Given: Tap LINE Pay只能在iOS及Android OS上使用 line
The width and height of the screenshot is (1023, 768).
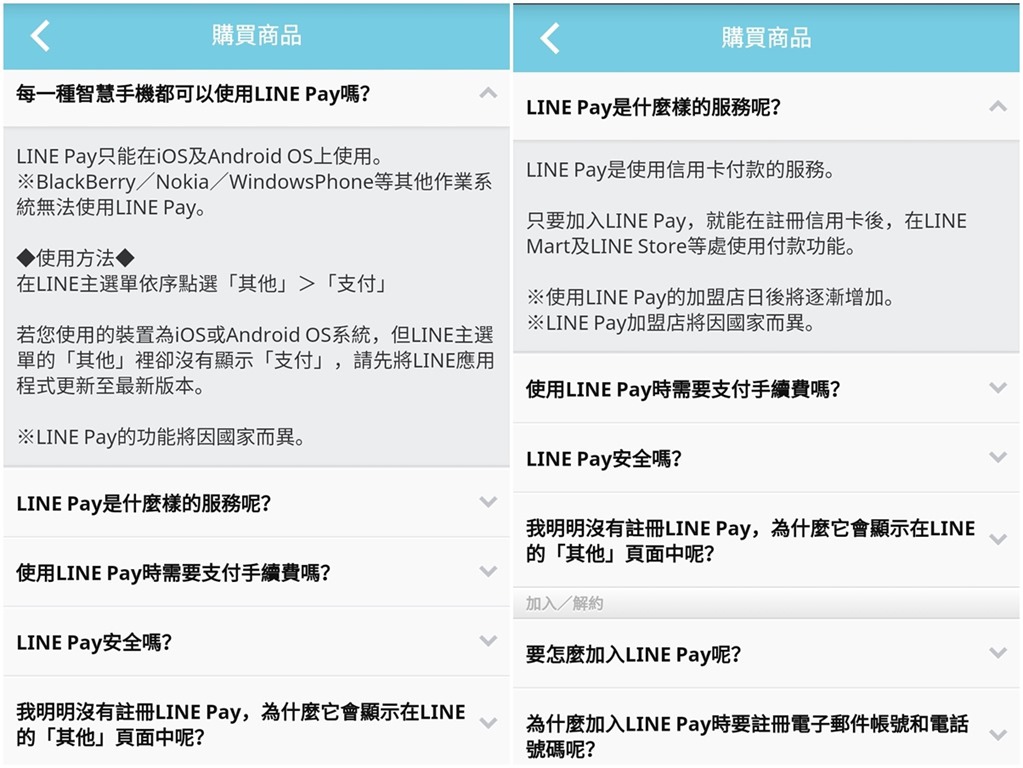Looking at the screenshot, I should pyautogui.click(x=200, y=156).
